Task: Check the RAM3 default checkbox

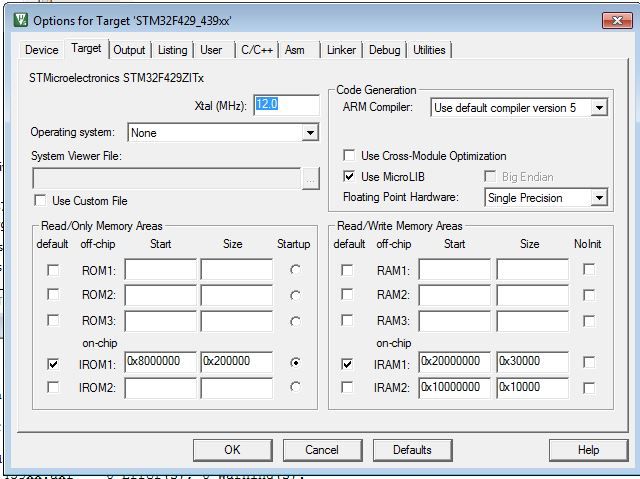Action: coord(347,320)
